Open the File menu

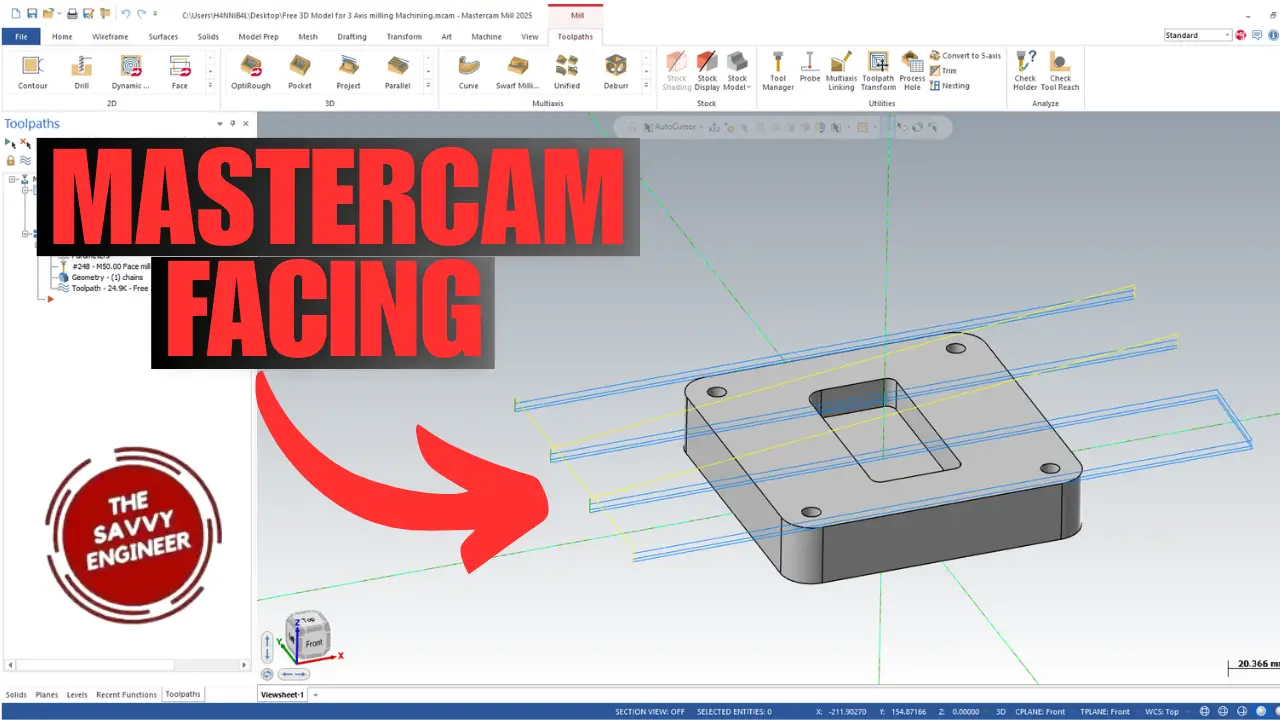pos(21,36)
